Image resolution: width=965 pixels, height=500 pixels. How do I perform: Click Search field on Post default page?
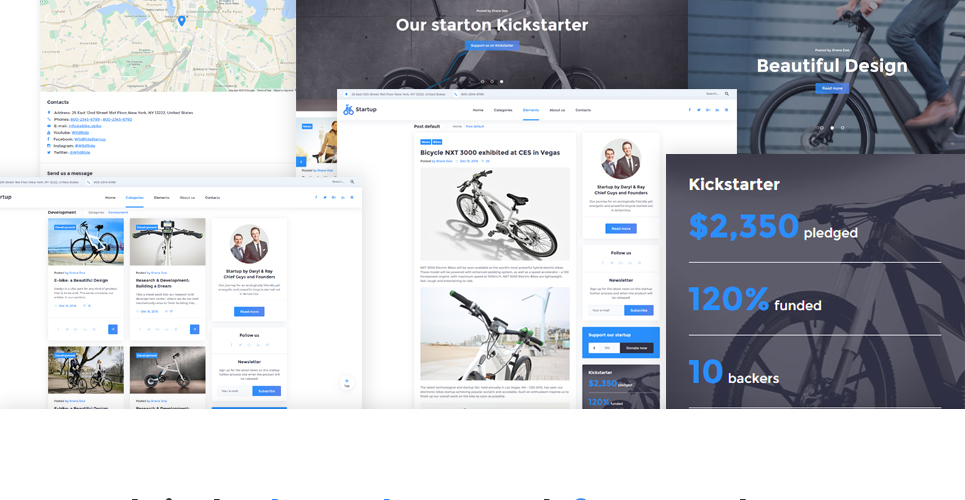click(x=714, y=94)
